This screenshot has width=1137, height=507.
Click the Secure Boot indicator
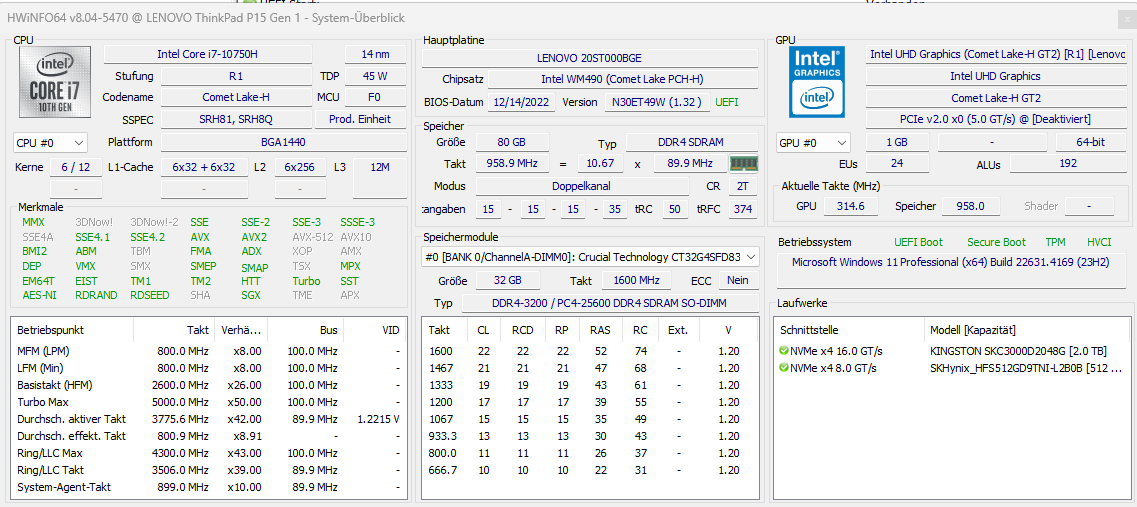pyautogui.click(x=997, y=242)
